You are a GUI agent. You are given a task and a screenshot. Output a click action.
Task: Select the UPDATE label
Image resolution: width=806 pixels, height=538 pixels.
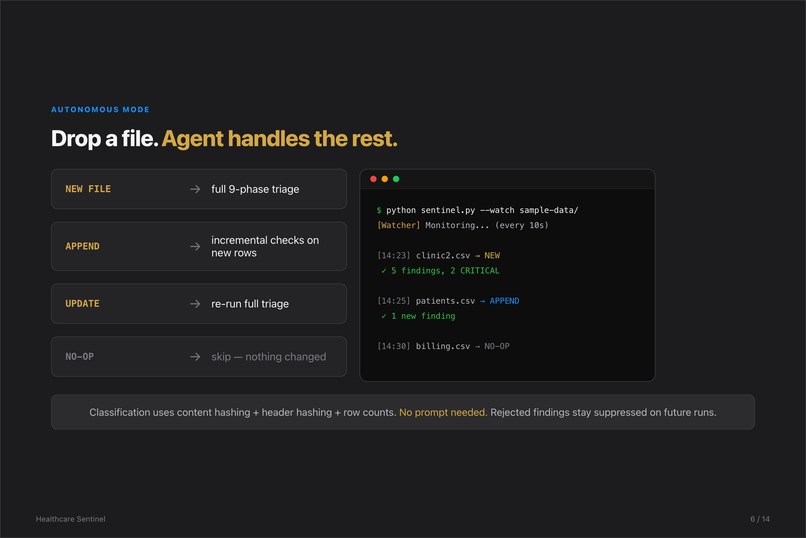pos(82,304)
